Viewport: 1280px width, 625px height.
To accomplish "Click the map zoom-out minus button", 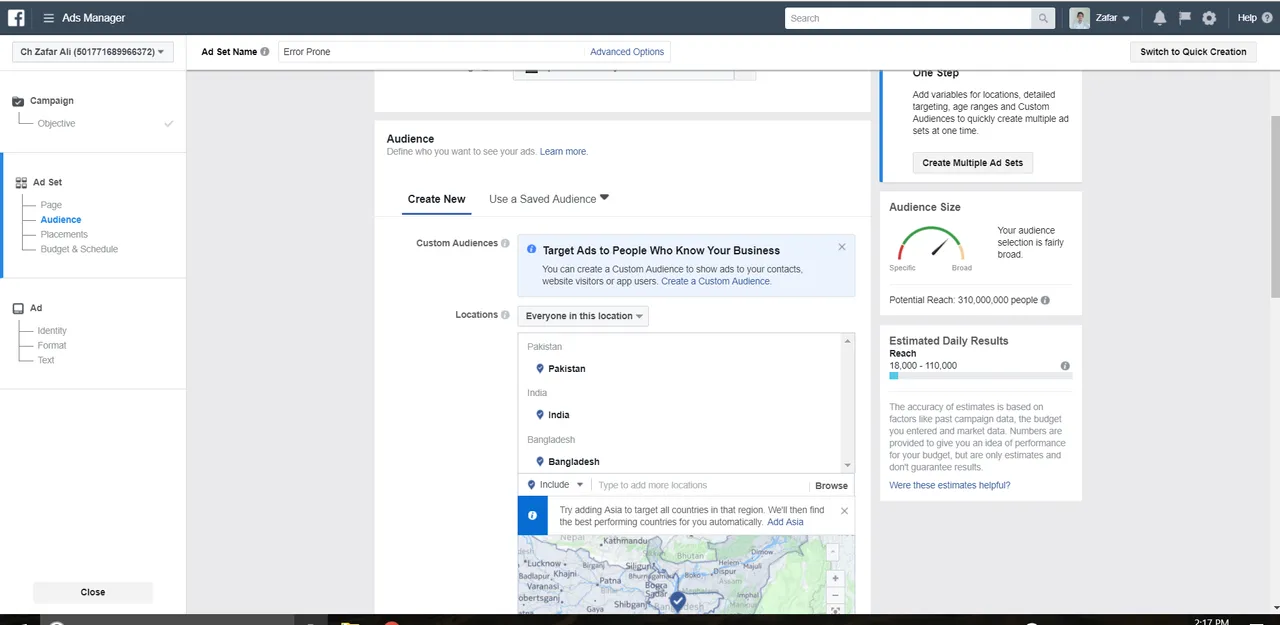I will (836, 596).
